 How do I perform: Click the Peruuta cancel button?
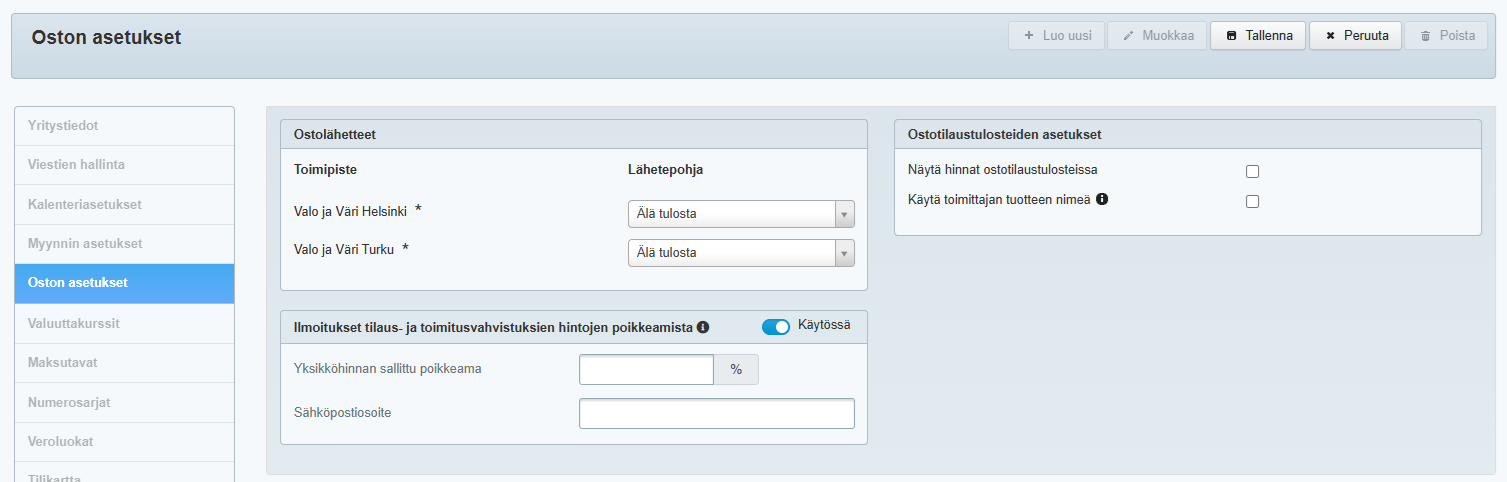tap(1356, 36)
